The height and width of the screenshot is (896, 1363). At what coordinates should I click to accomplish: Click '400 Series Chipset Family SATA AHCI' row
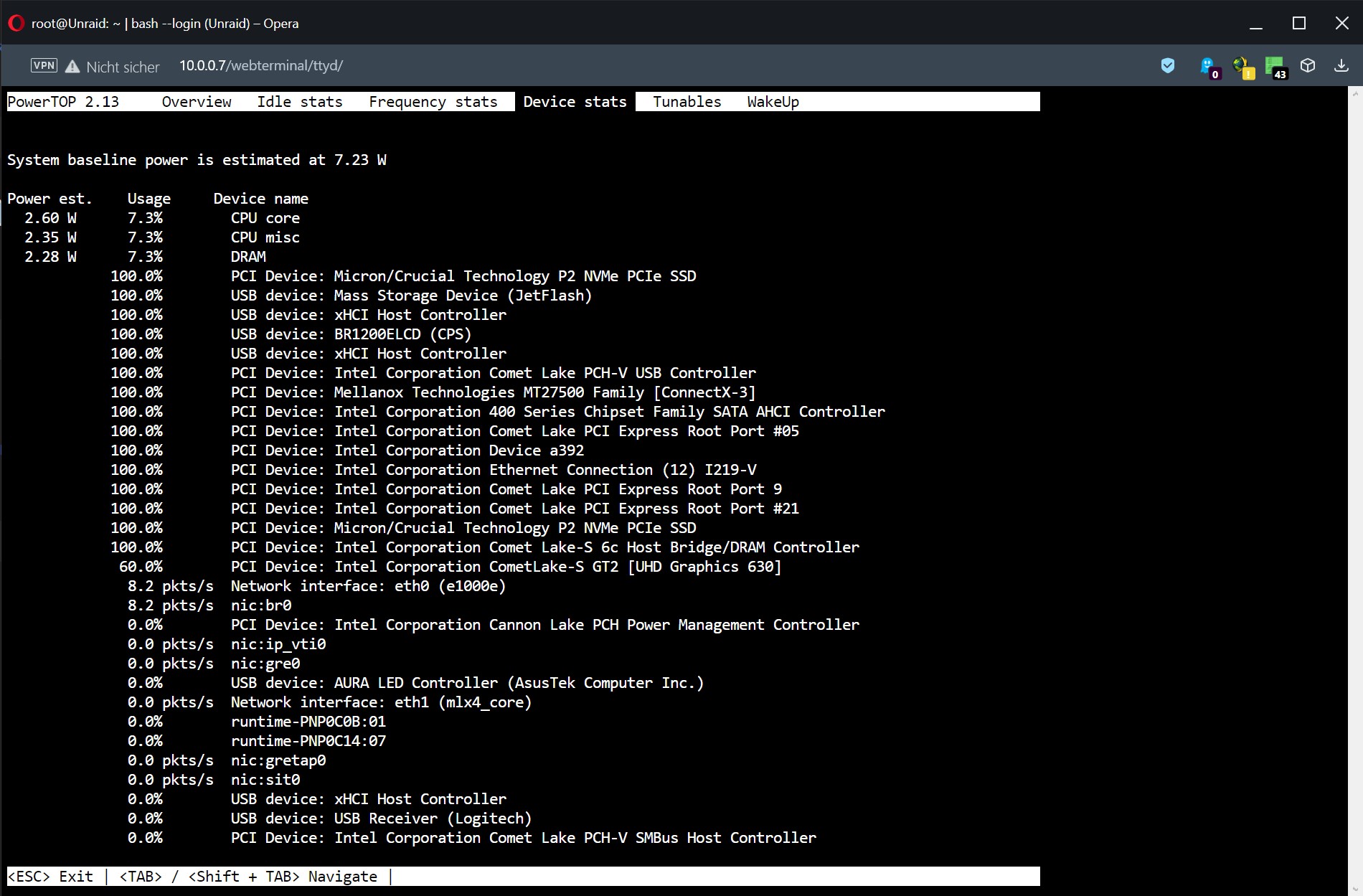pos(558,412)
